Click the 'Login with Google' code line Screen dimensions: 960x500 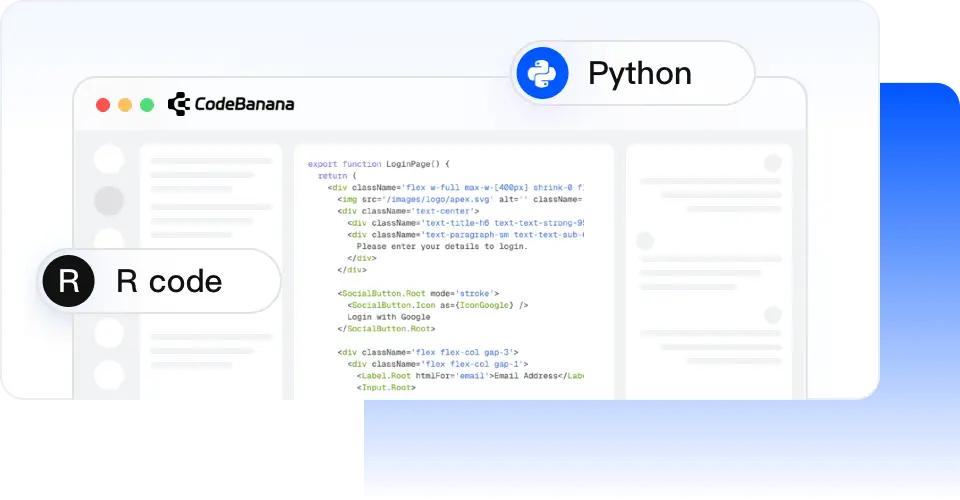(388, 317)
